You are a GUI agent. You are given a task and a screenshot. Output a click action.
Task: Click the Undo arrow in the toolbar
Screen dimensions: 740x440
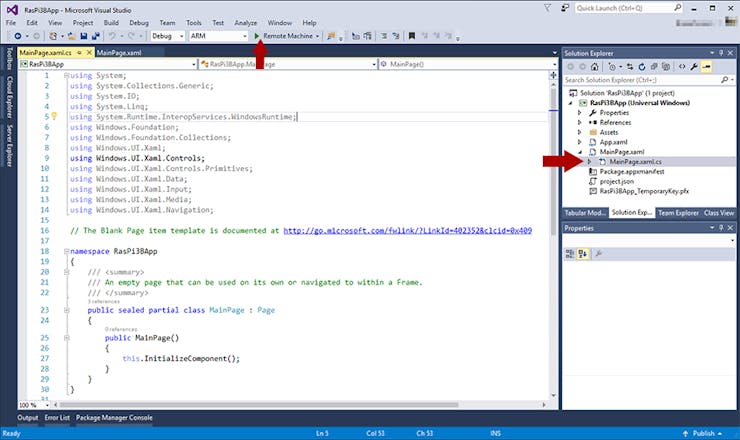[x=112, y=36]
